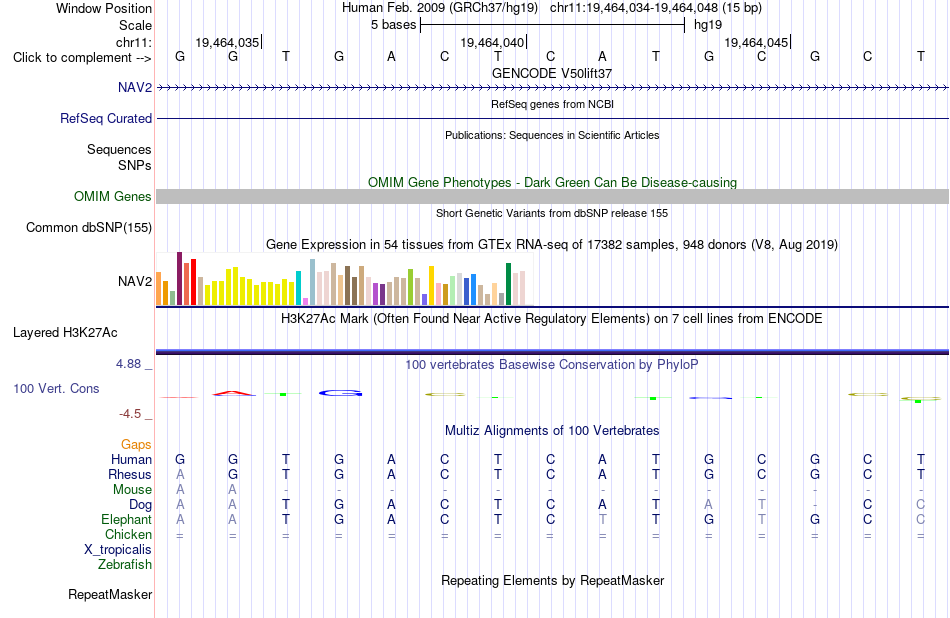950x618 pixels.
Task: Click 'Short Genetic Variants from dbSNP release 155'
Action: pyautogui.click(x=552, y=213)
